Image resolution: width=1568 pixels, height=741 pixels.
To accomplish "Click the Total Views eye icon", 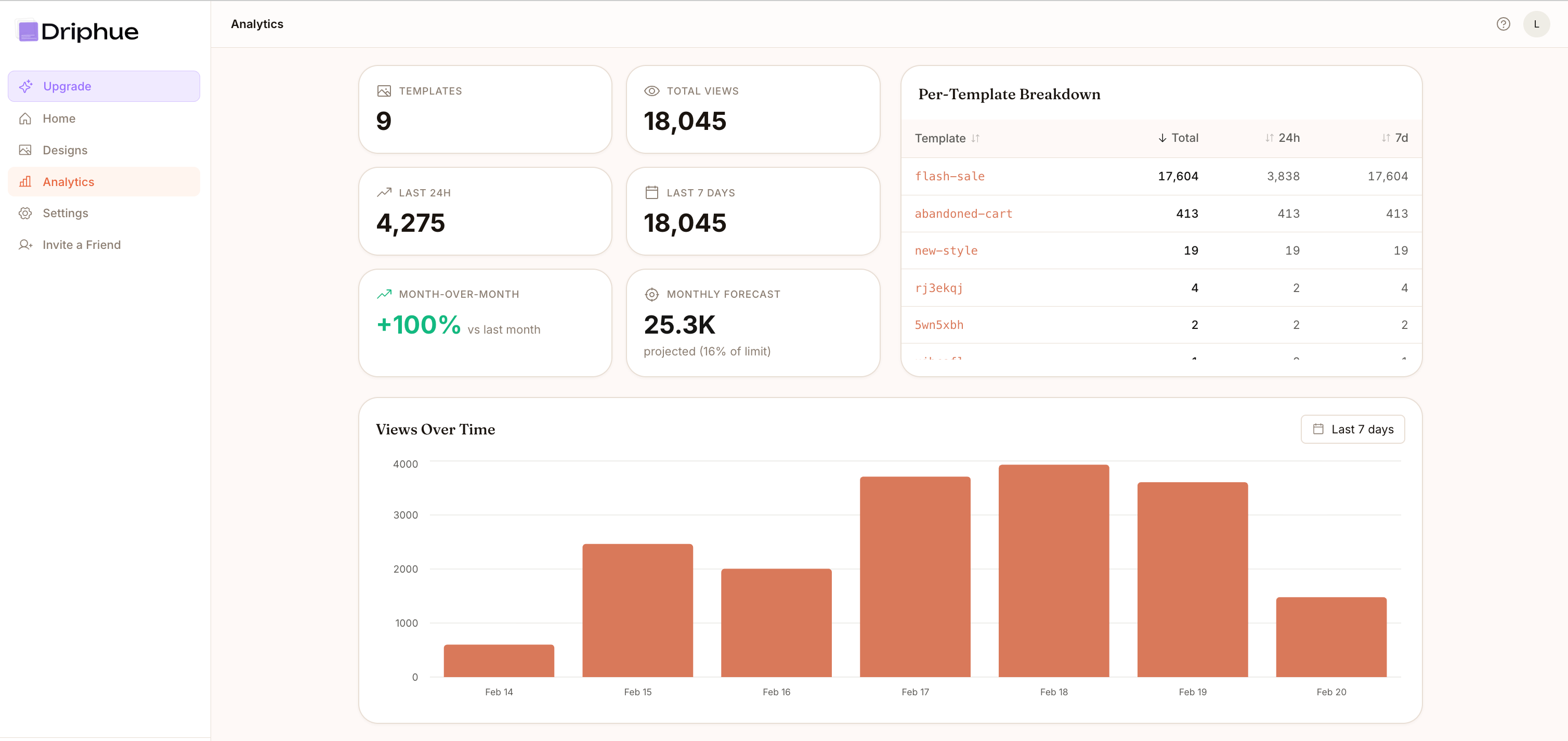I will click(x=652, y=91).
